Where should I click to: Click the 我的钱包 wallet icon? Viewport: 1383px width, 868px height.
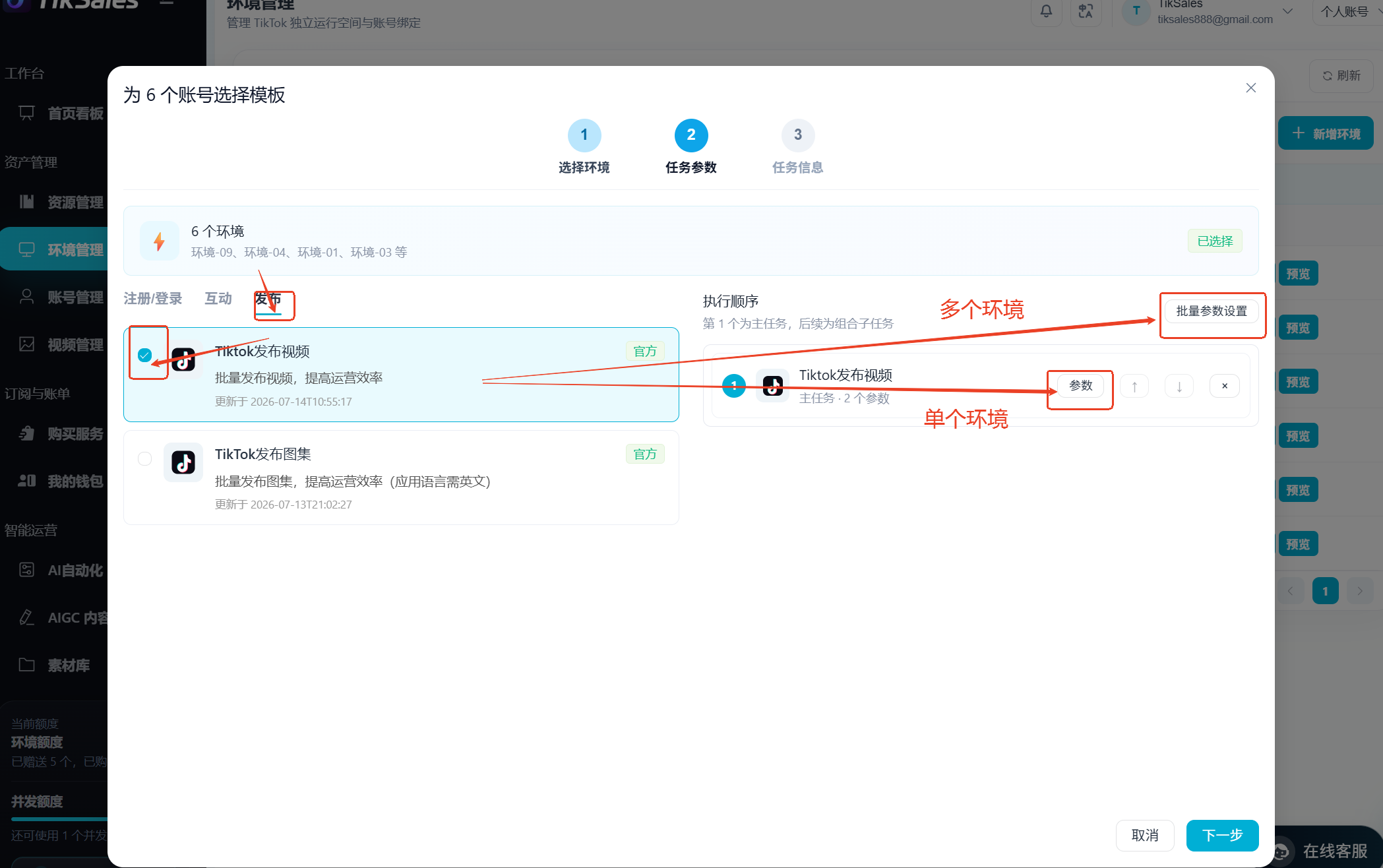coord(26,481)
